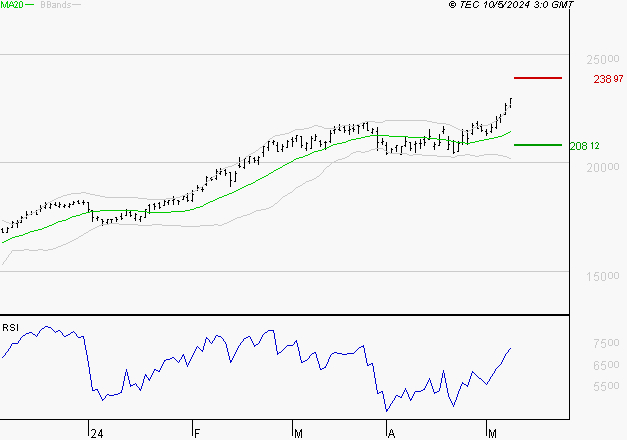Click the F (February) time axis marker
The width and height of the screenshot is (627, 440).
[x=196, y=434]
